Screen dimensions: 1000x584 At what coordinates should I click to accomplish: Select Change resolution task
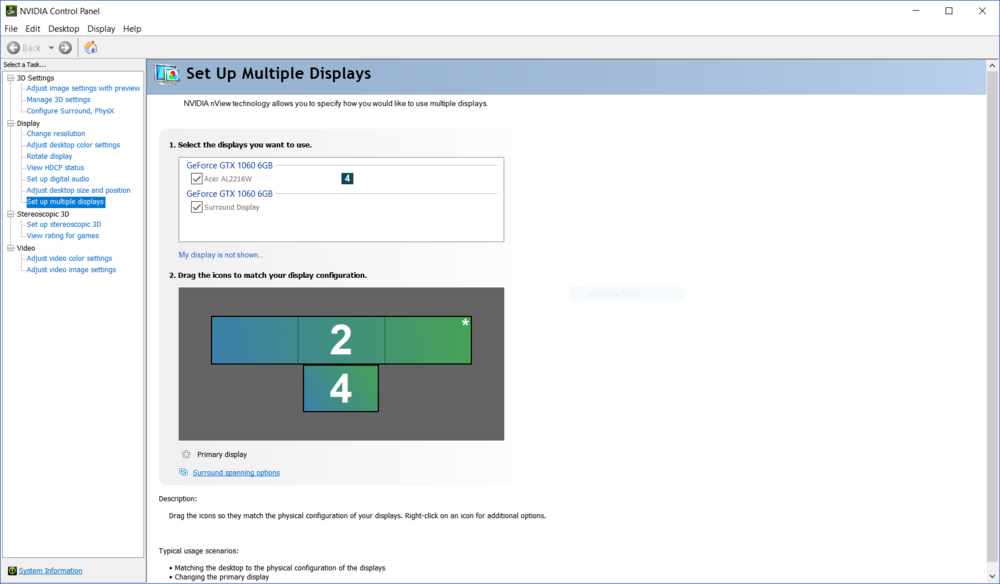[x=55, y=134]
